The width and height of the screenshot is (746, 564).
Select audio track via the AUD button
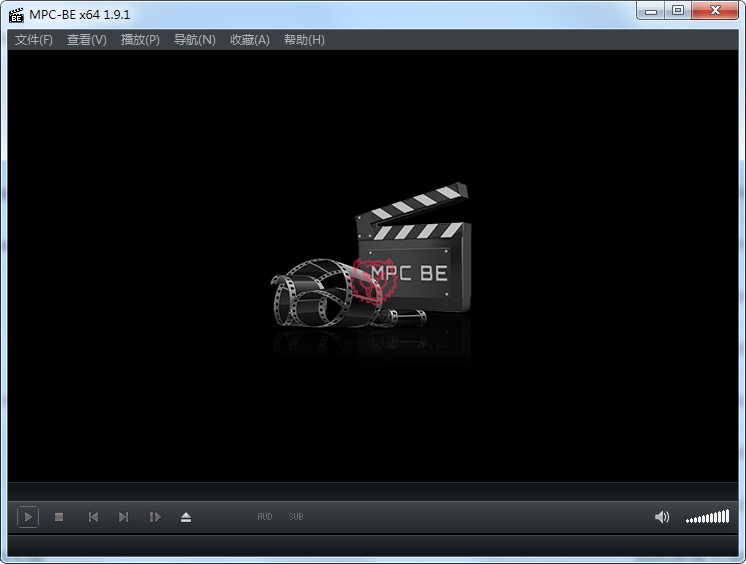point(265,517)
